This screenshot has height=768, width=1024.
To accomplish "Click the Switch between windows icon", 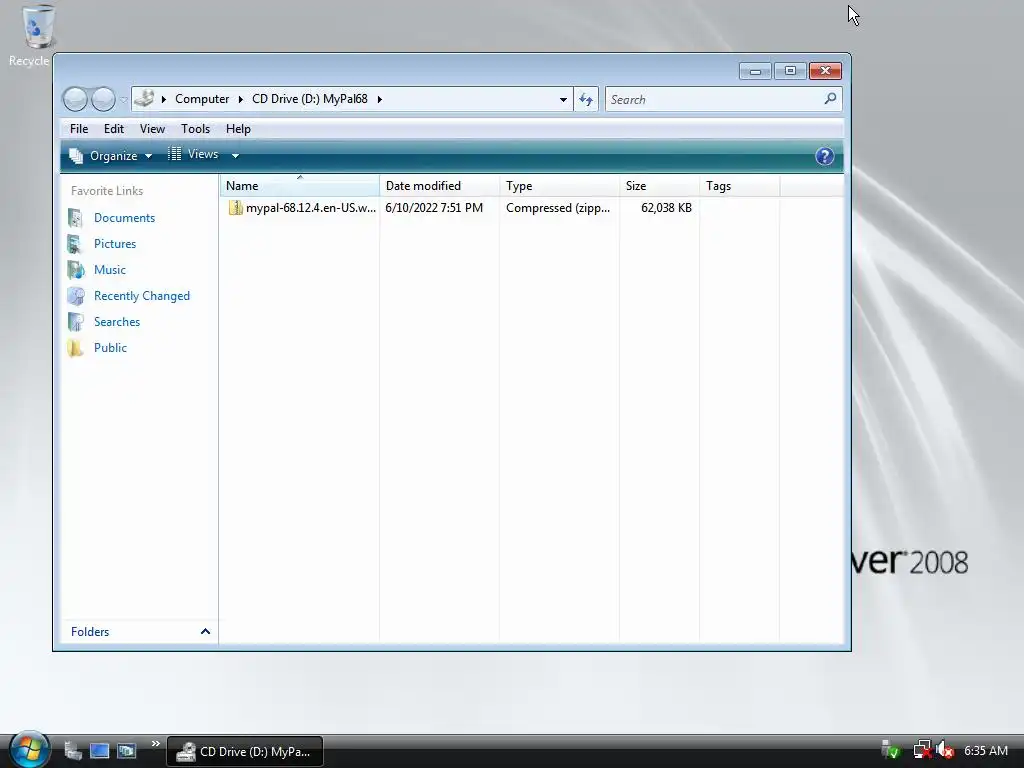I will point(126,751).
